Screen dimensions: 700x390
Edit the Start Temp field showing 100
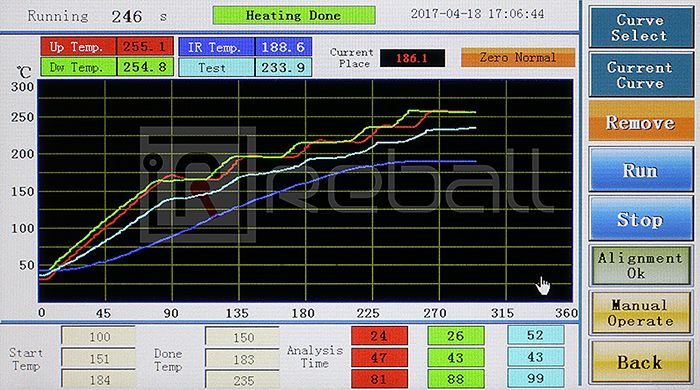click(98, 336)
